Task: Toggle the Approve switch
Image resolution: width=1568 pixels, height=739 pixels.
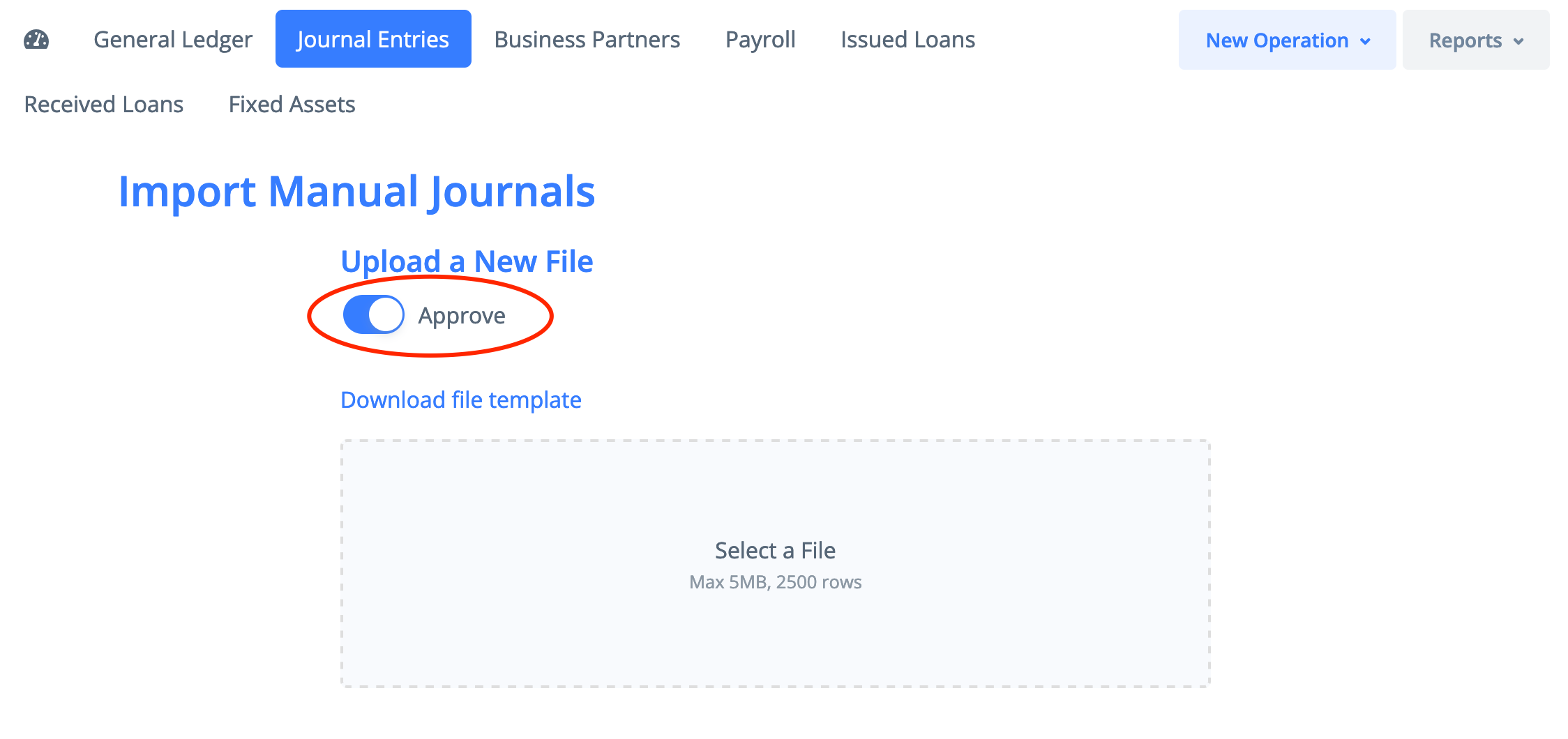Action: (x=374, y=315)
